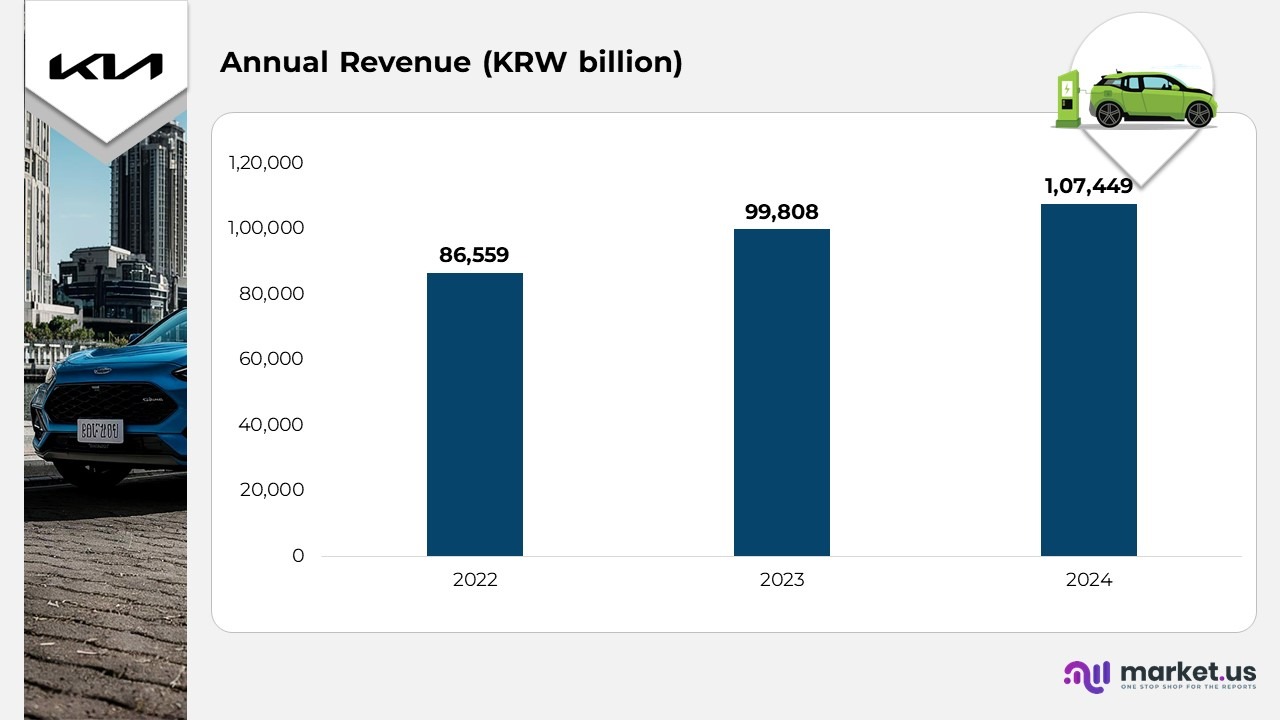Click the 1,07,449 data label
The image size is (1280, 720).
[x=1089, y=186]
